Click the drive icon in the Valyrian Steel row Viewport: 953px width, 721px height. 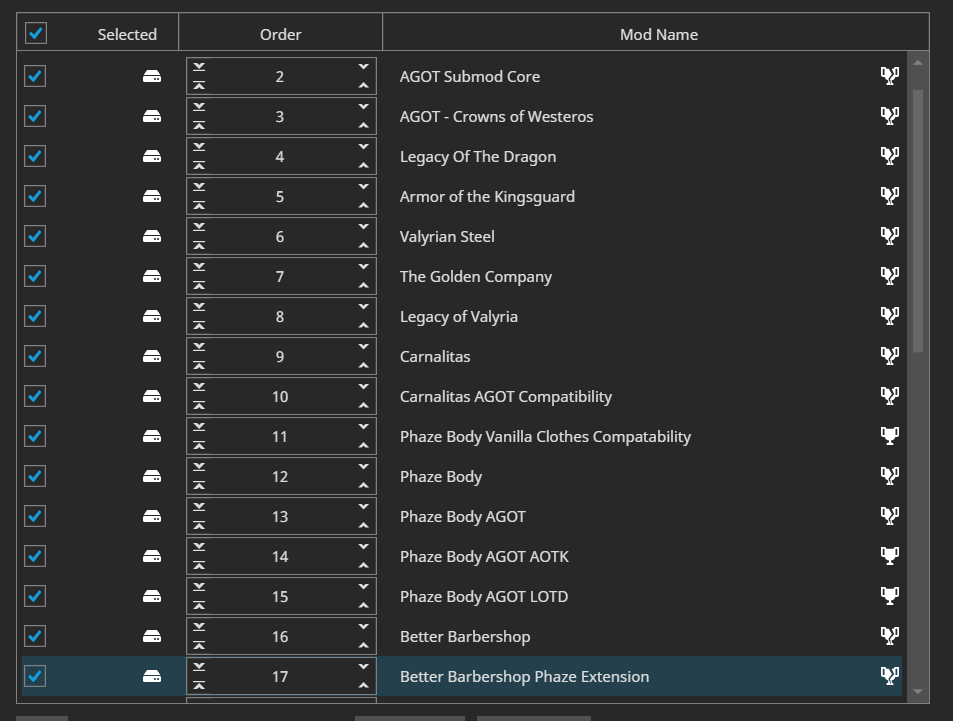click(152, 236)
